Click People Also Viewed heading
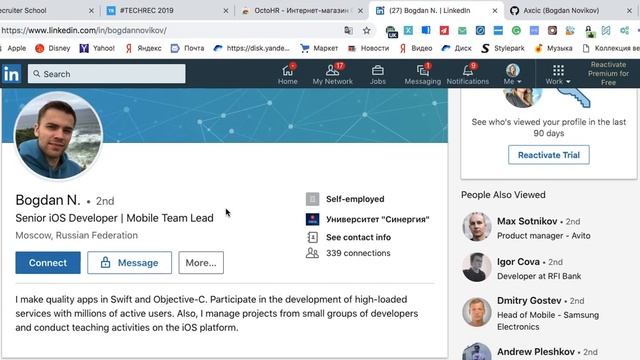Image resolution: width=640 pixels, height=360 pixels. pyautogui.click(x=503, y=195)
